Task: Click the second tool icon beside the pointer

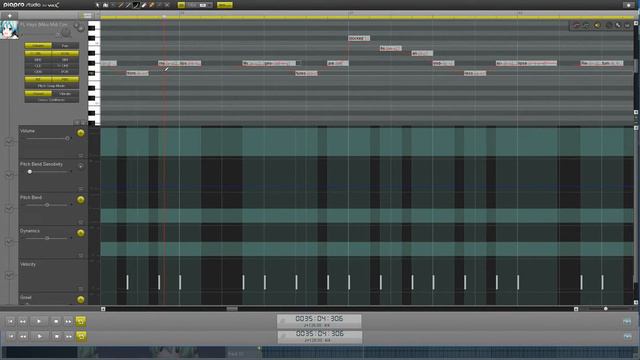Action: (x=105, y=5)
